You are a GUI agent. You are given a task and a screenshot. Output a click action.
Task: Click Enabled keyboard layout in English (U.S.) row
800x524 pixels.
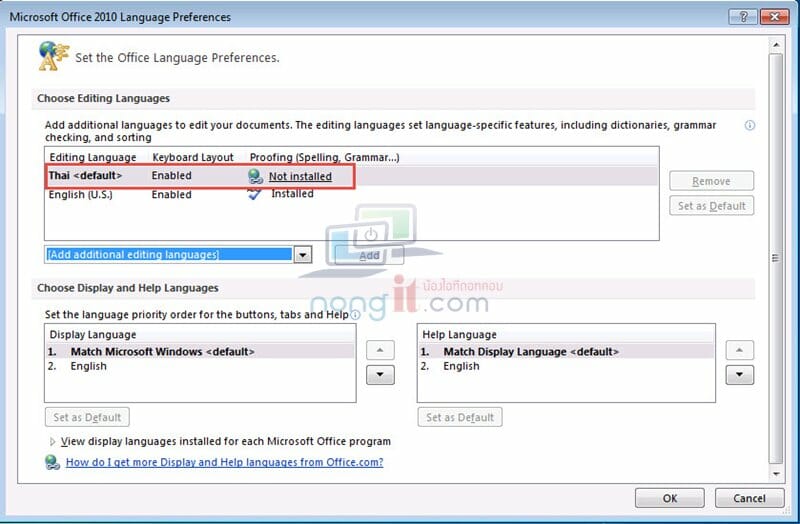pos(171,194)
